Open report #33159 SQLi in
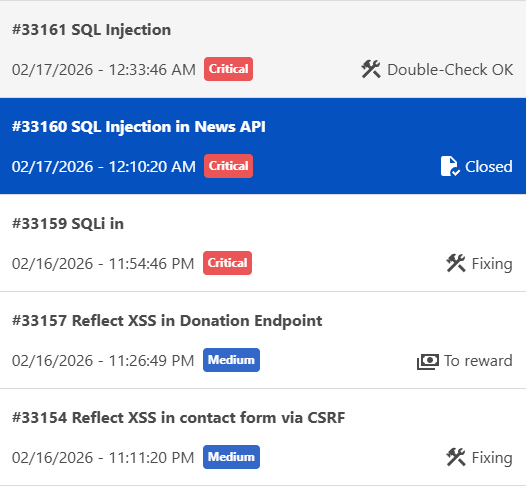The width and height of the screenshot is (526, 487). pos(263,243)
